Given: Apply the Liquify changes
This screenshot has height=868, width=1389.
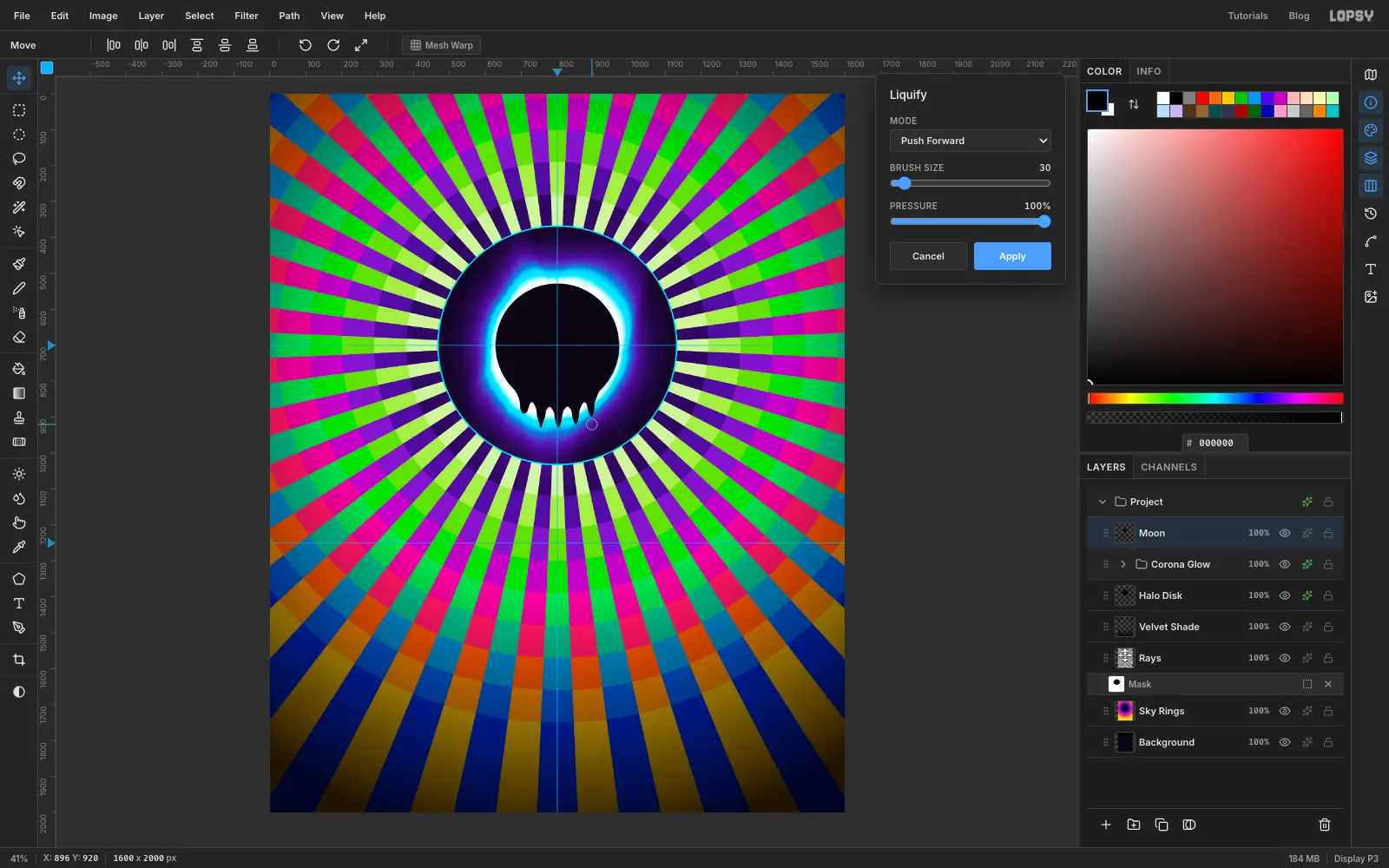Looking at the screenshot, I should [x=1012, y=256].
